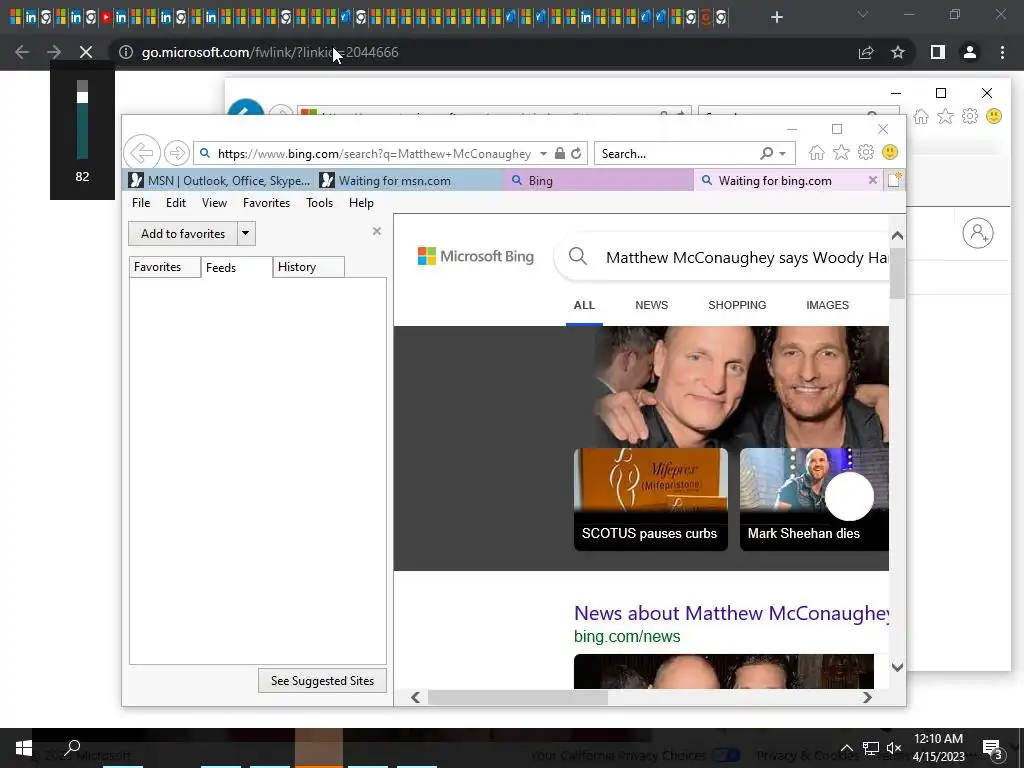Open Mark Sheehan dies news card

tap(814, 500)
